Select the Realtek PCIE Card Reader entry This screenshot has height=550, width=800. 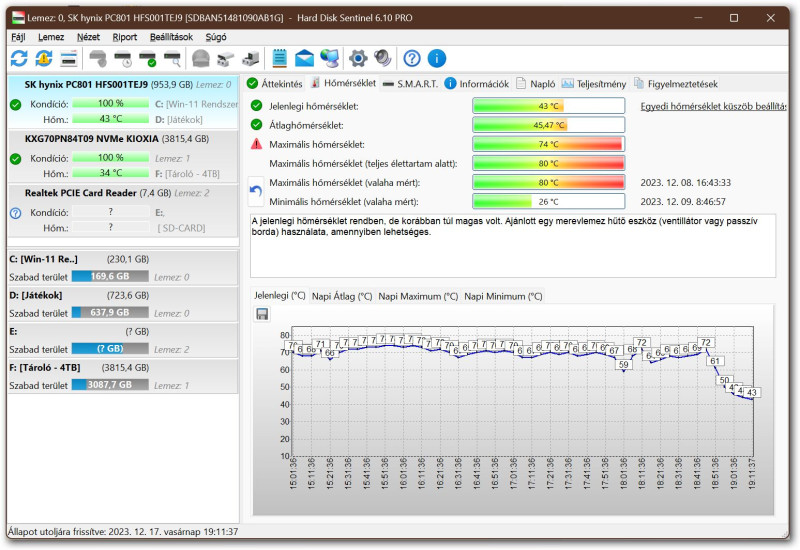tap(123, 210)
